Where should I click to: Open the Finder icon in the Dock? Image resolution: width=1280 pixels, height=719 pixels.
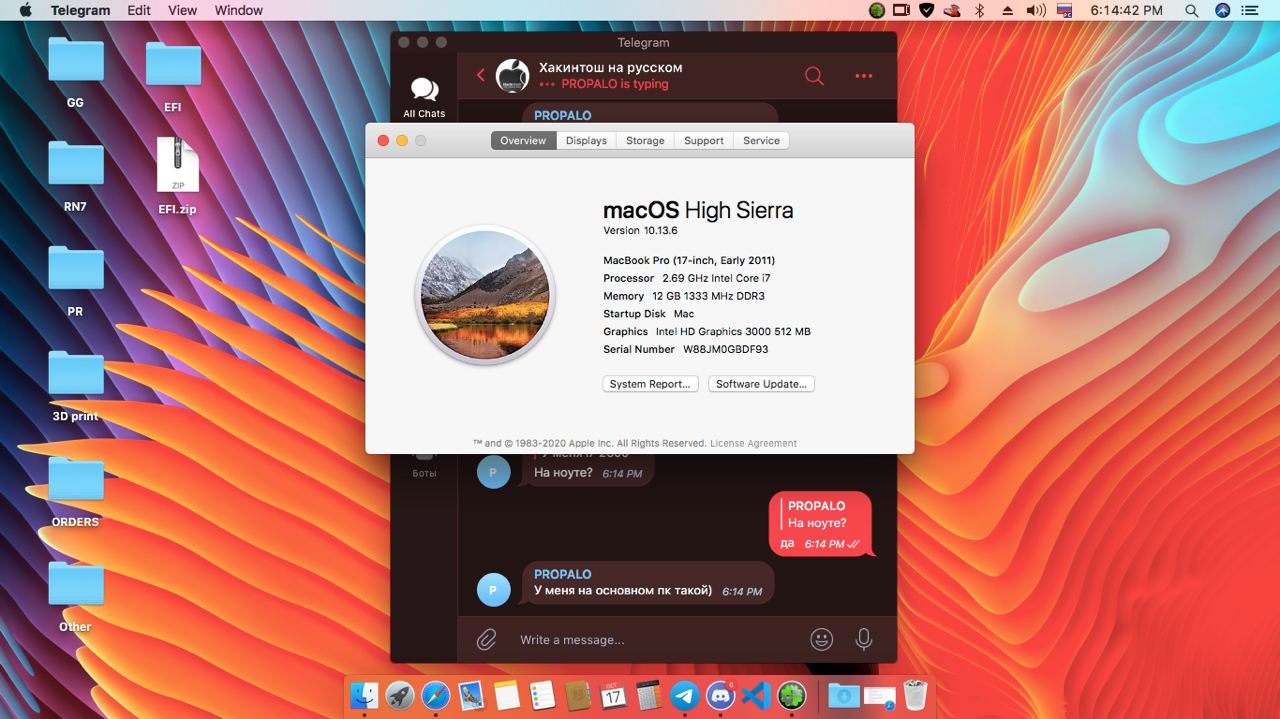(364, 696)
